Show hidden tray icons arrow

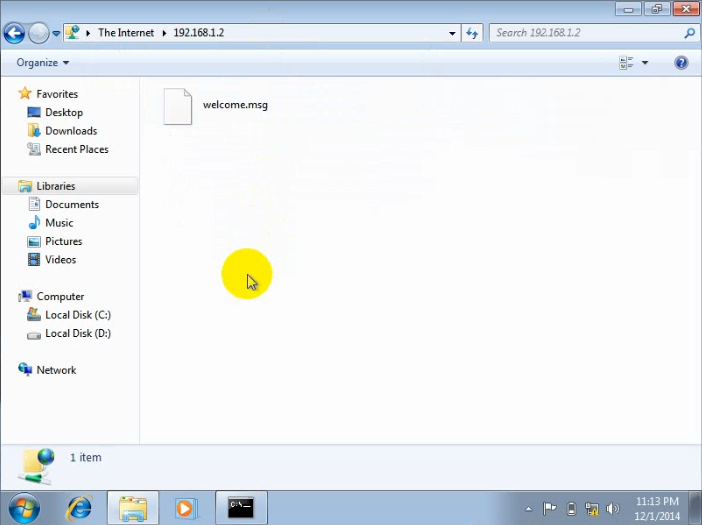[x=529, y=509]
